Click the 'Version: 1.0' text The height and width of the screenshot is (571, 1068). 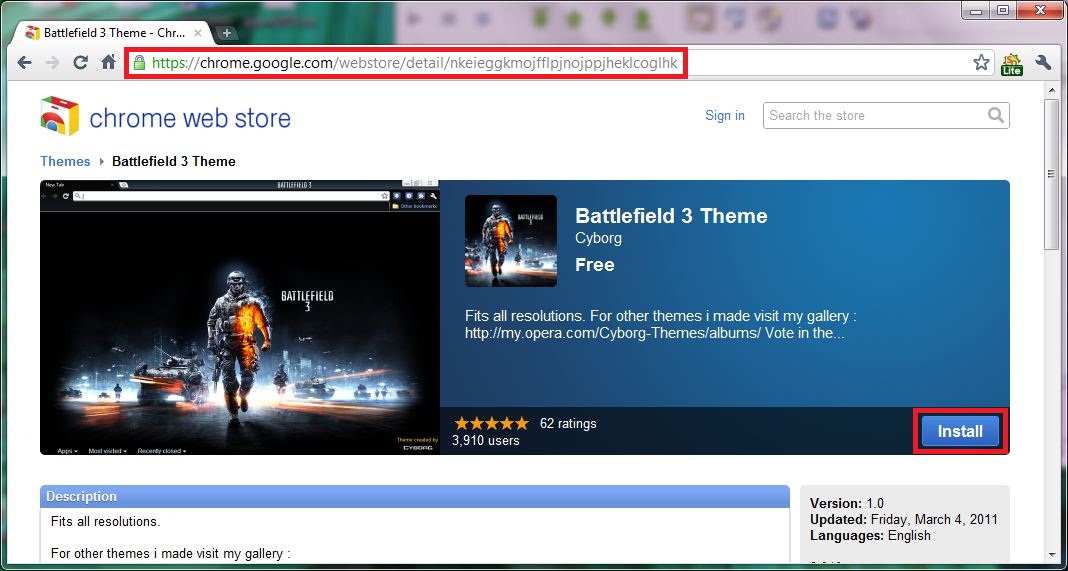click(847, 504)
